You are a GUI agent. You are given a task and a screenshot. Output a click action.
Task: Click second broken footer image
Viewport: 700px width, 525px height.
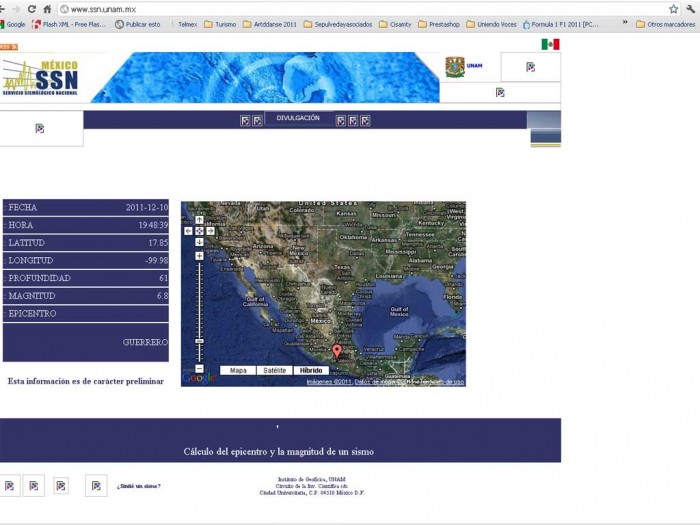click(33, 486)
